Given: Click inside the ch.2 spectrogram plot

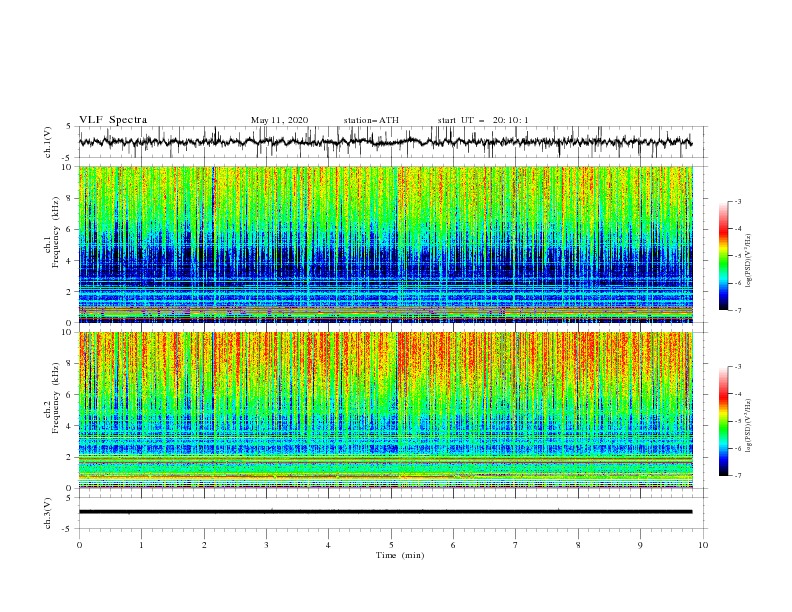Looking at the screenshot, I should (386, 410).
